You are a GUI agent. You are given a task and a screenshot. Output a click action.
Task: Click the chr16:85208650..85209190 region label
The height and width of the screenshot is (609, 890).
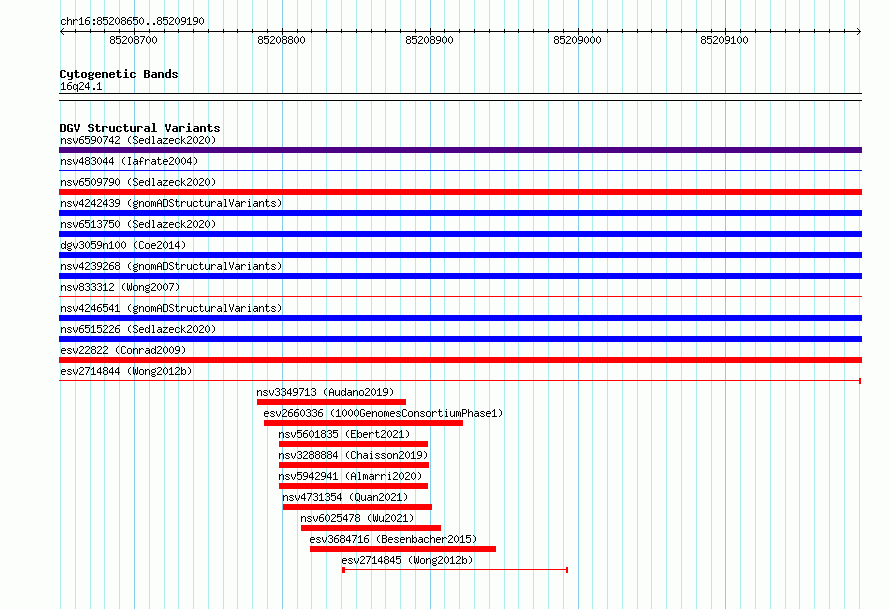click(x=132, y=21)
